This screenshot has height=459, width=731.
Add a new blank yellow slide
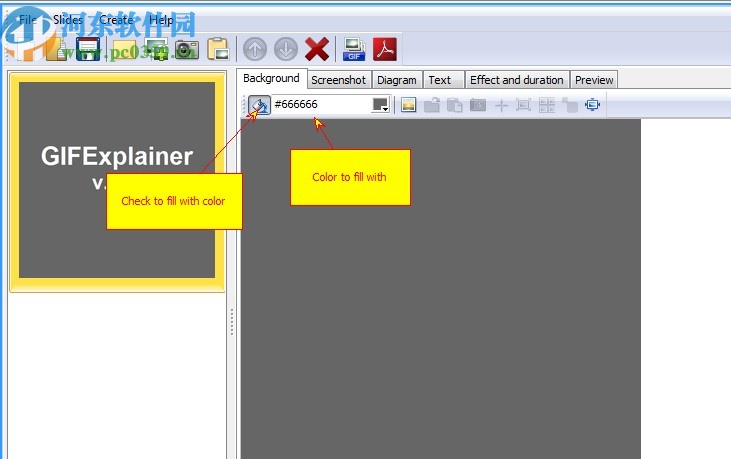[124, 50]
